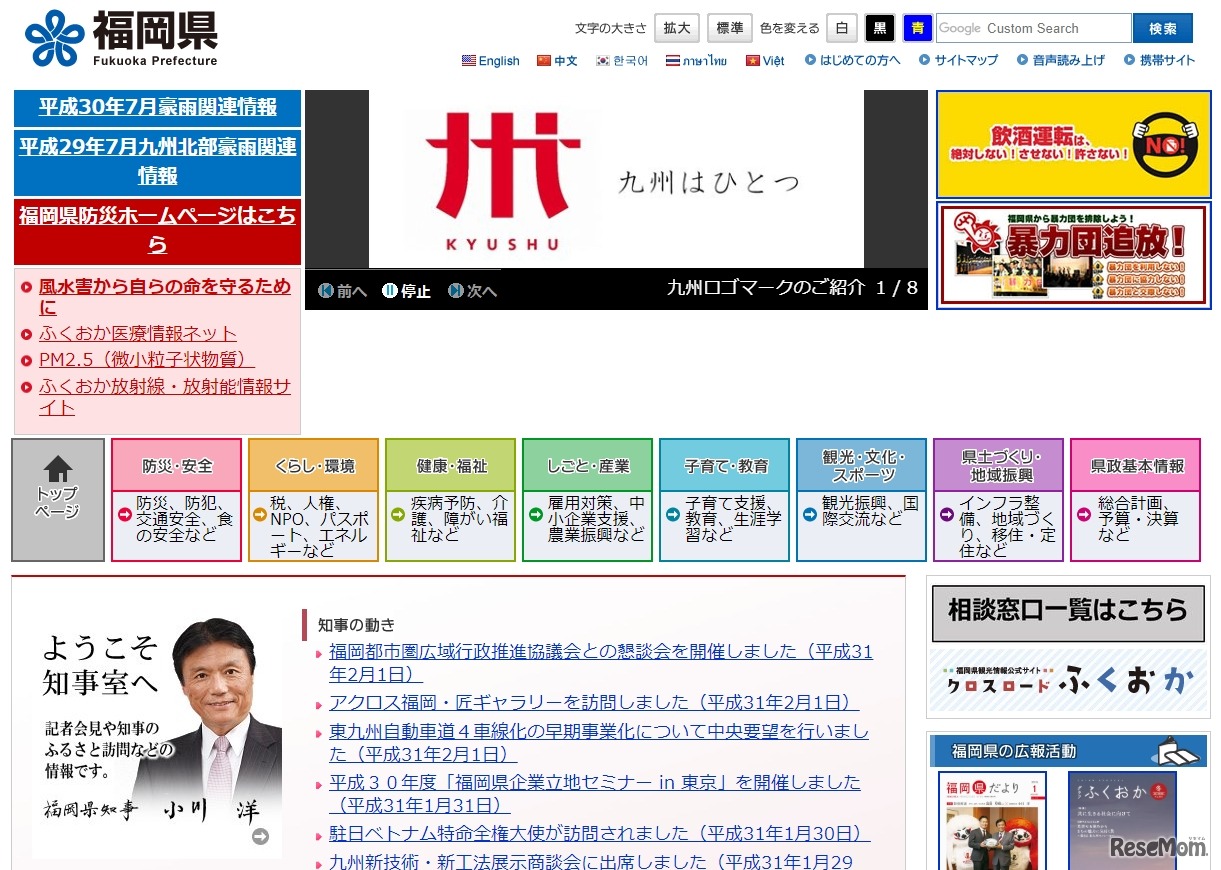Click the home icon Top Page button
This screenshot has width=1221, height=870.
pyautogui.click(x=58, y=500)
